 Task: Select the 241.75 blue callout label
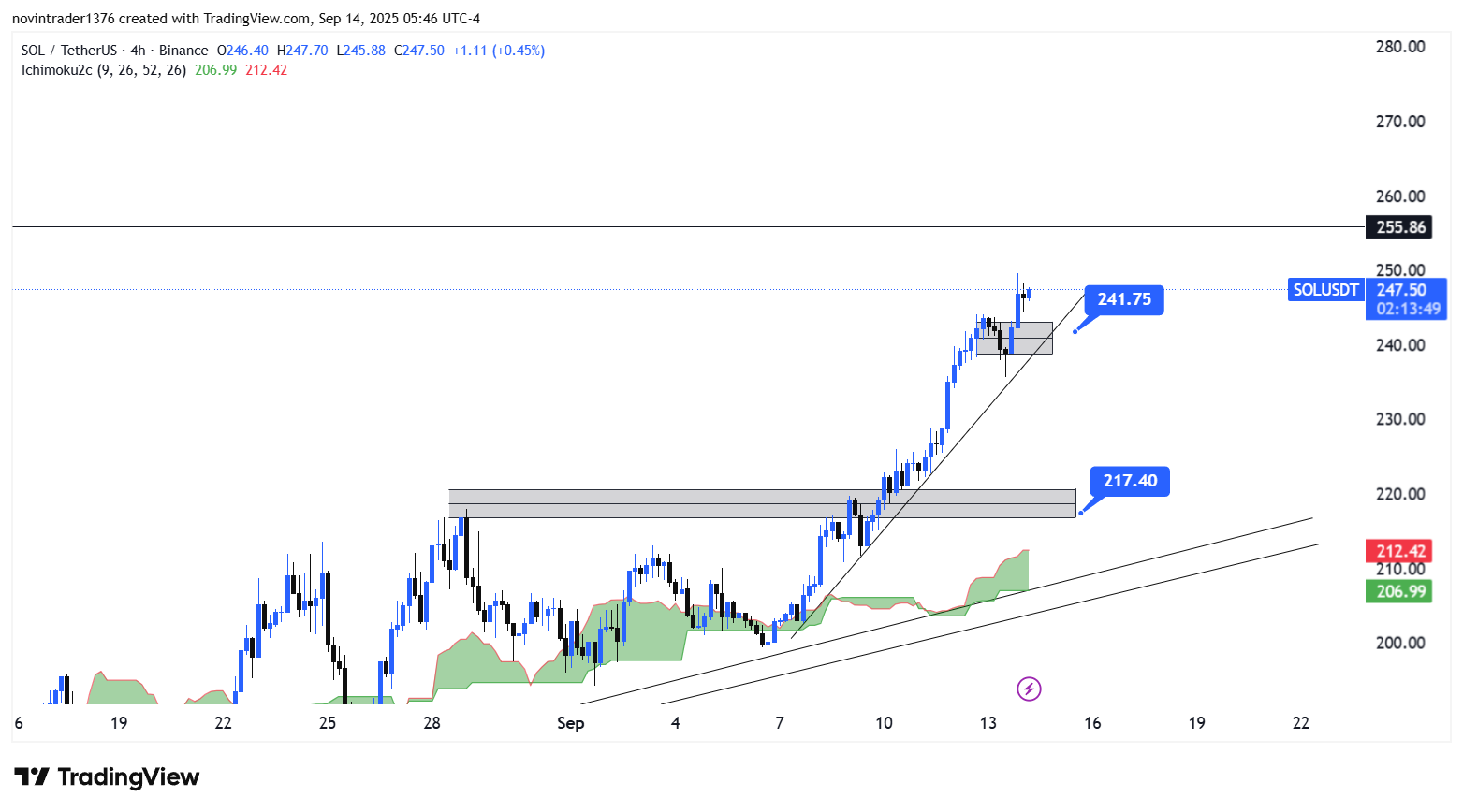coord(1123,299)
